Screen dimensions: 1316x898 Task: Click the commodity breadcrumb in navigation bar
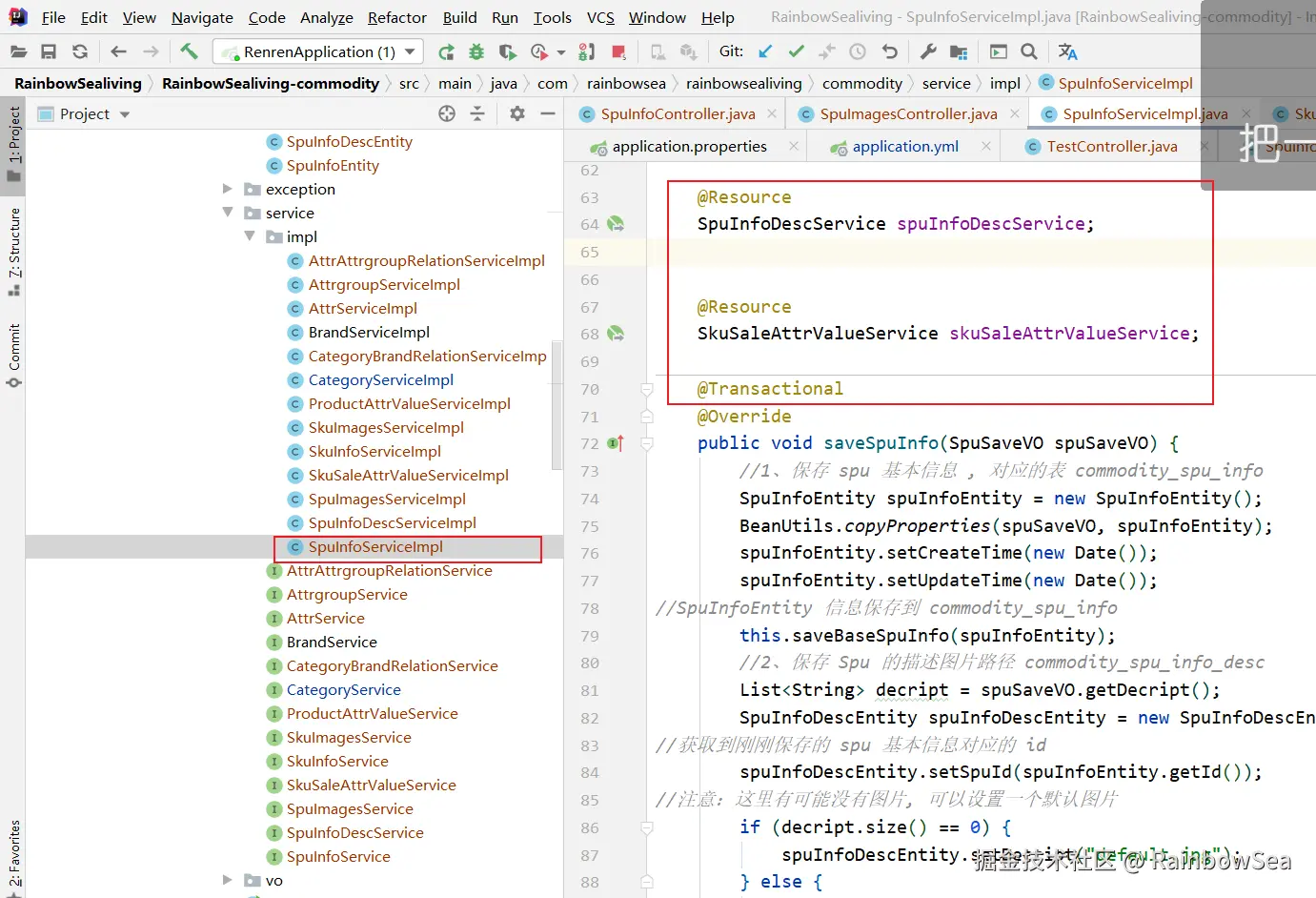pos(861,83)
